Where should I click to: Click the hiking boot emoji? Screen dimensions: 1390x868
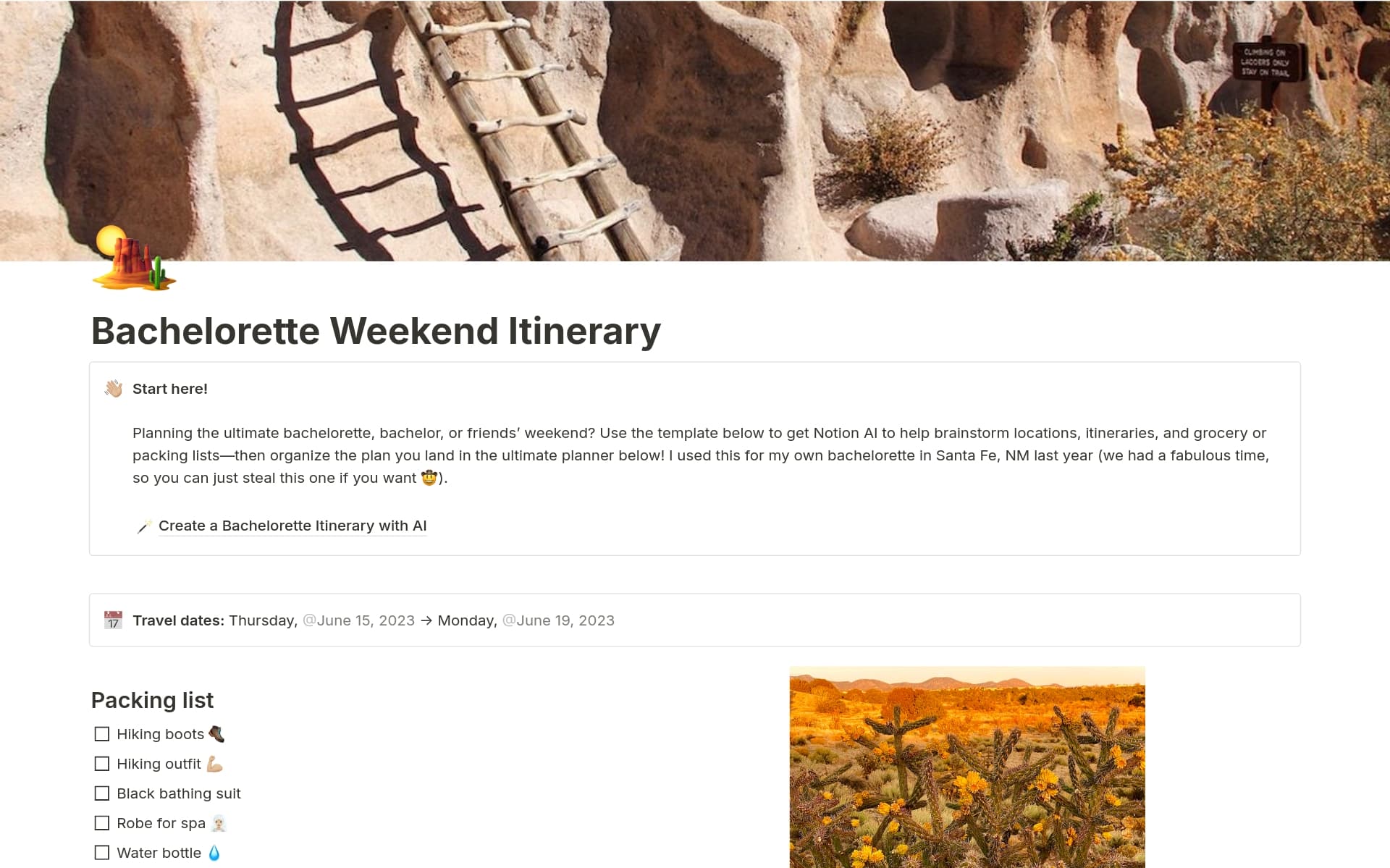tap(216, 733)
